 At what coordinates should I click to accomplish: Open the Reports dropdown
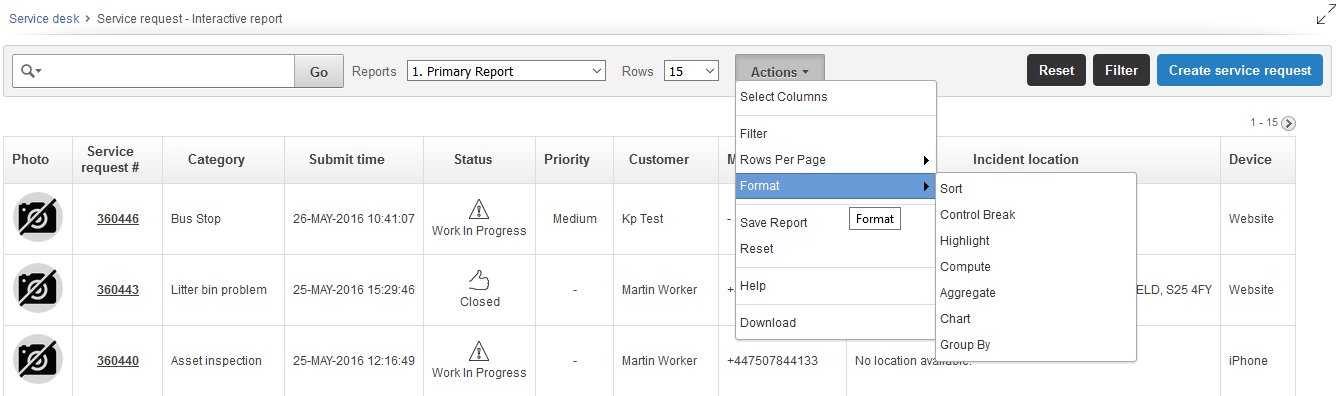[506, 71]
